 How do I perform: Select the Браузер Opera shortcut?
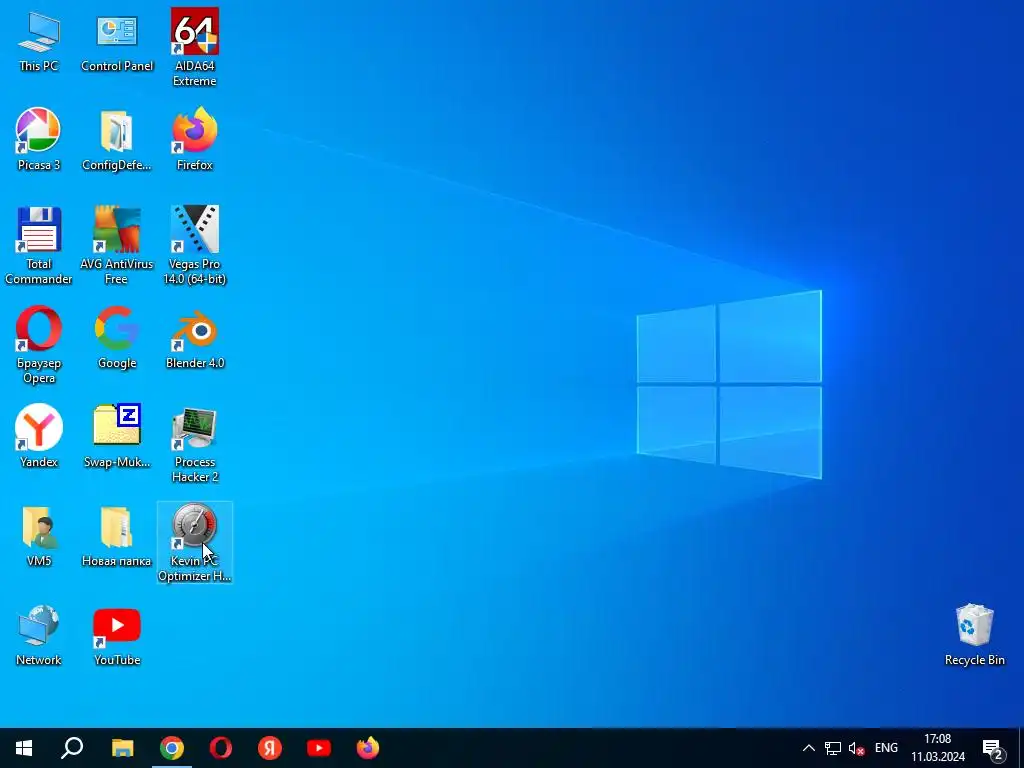[39, 345]
